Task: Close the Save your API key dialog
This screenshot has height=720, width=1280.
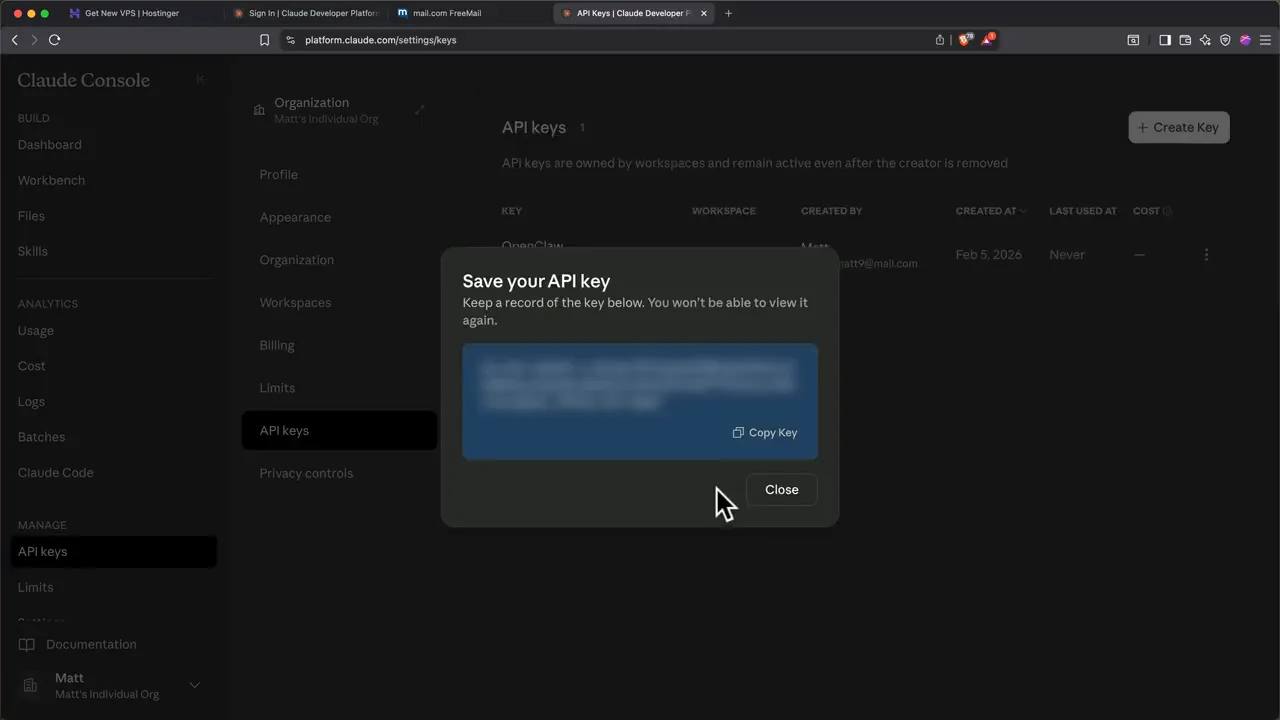Action: point(781,490)
